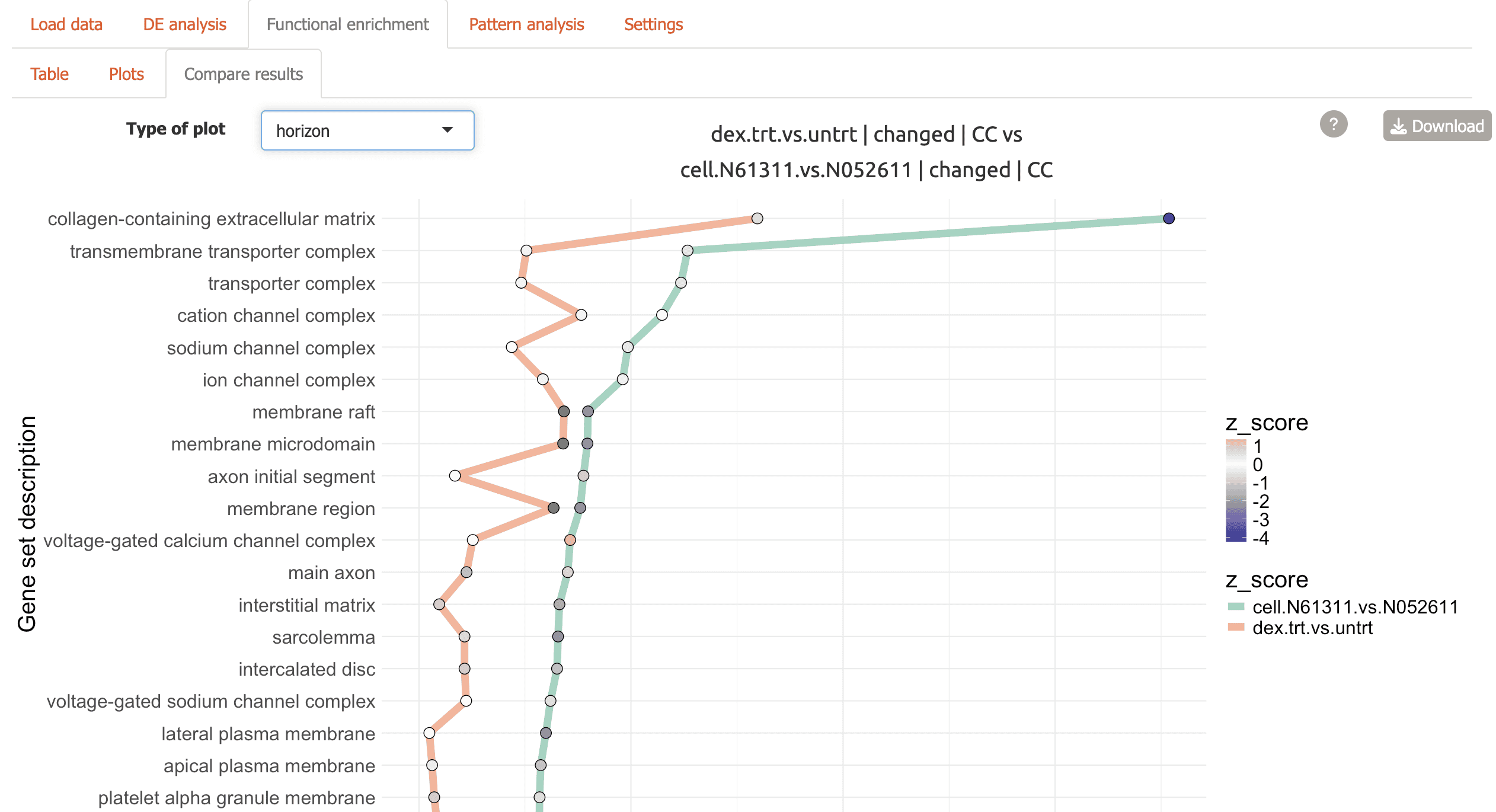
Task: Click the salmon-line point for axon initial segment
Action: point(455,476)
